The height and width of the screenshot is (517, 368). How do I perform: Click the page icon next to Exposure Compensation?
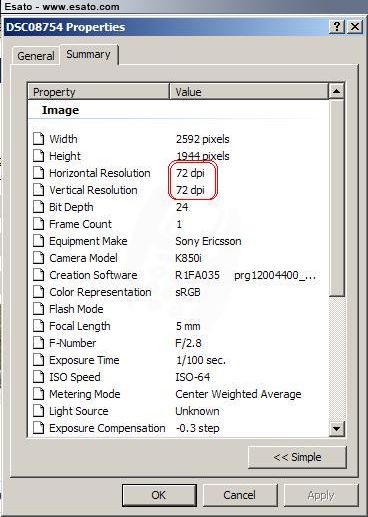click(39, 428)
